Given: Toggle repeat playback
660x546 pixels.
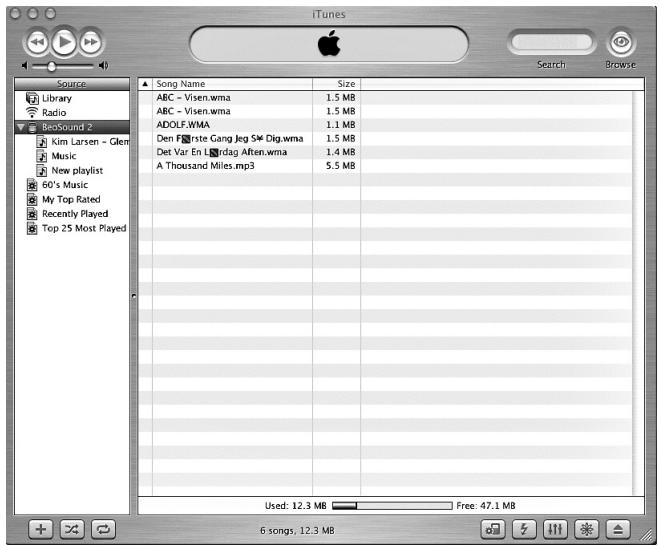Looking at the screenshot, I should point(104,529).
